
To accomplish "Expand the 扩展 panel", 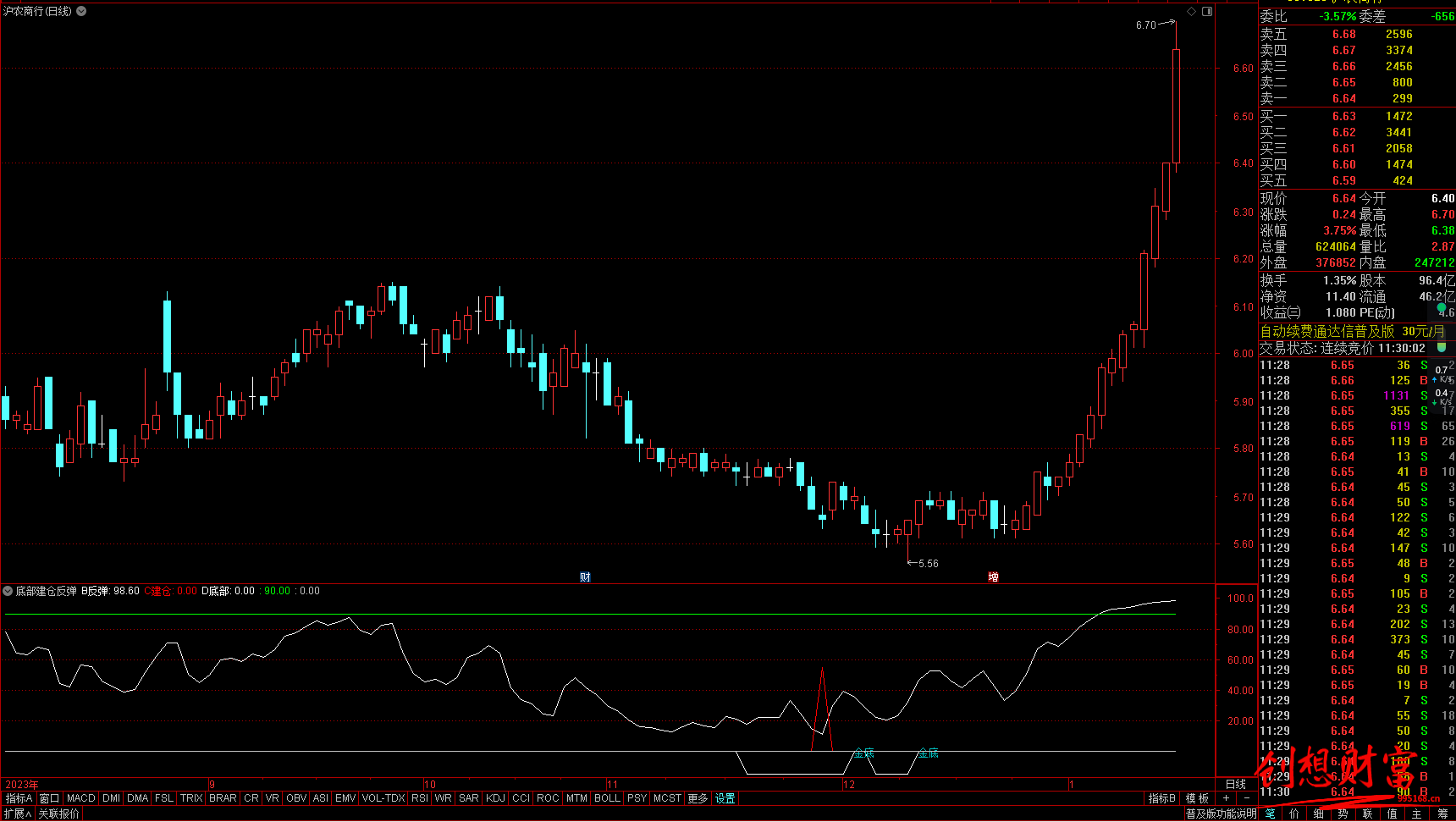I will coord(17,814).
